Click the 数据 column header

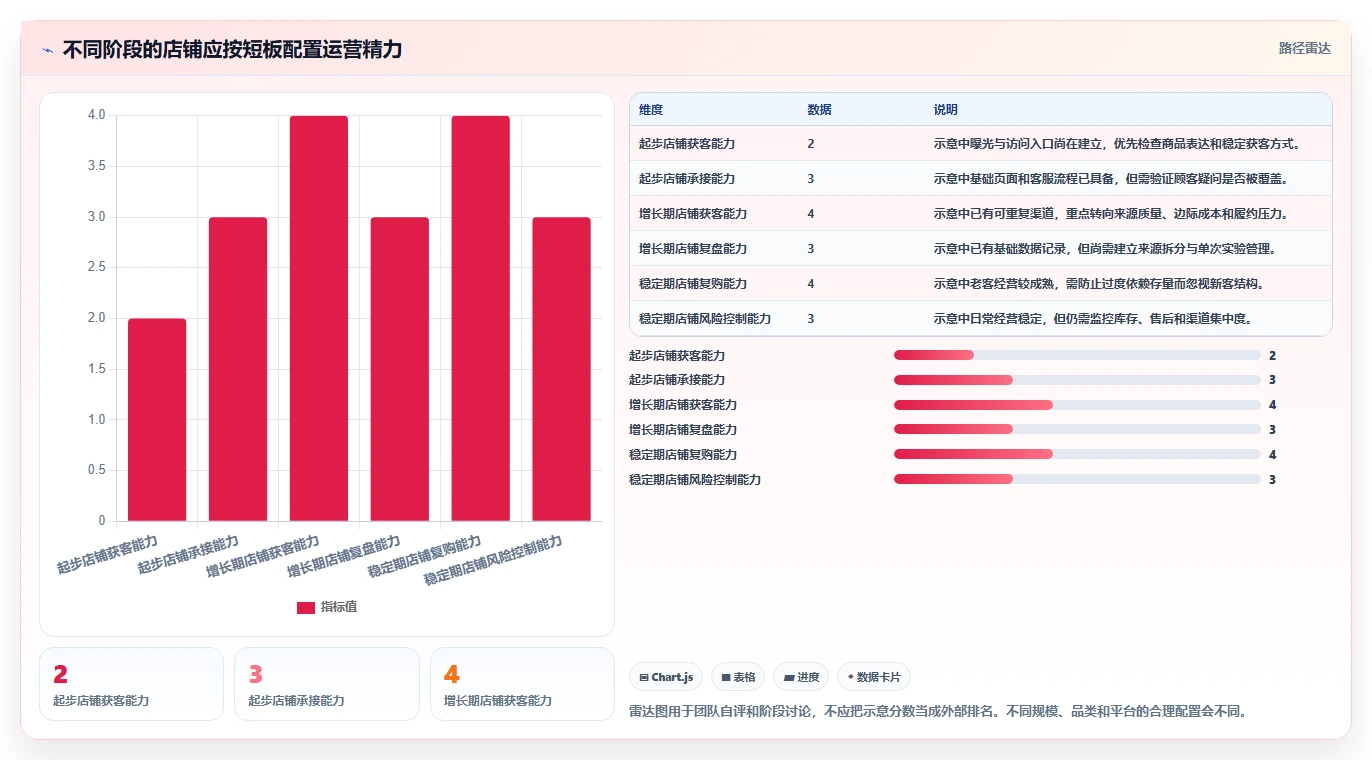click(819, 110)
